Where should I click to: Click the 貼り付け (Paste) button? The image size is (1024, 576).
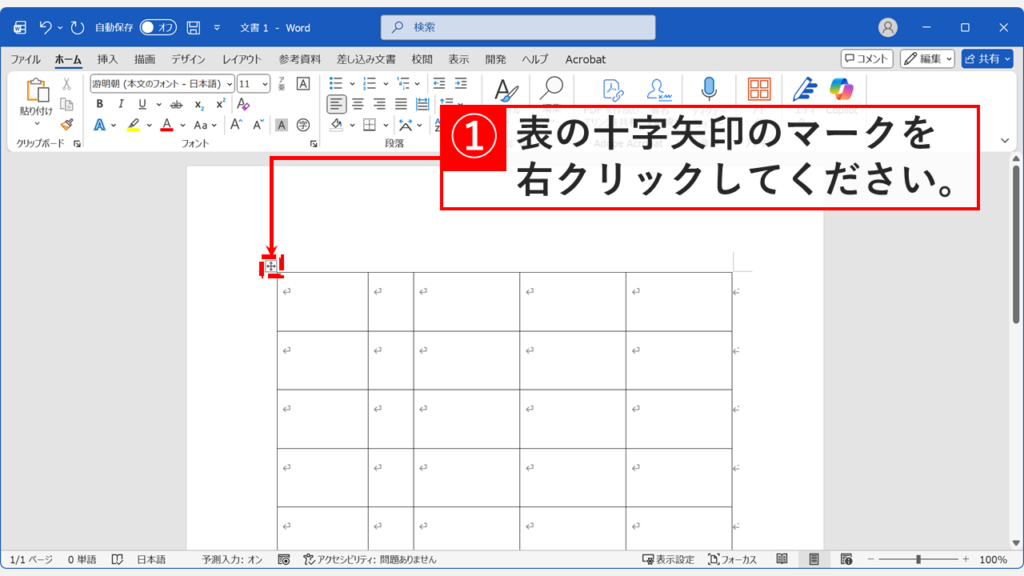point(40,97)
